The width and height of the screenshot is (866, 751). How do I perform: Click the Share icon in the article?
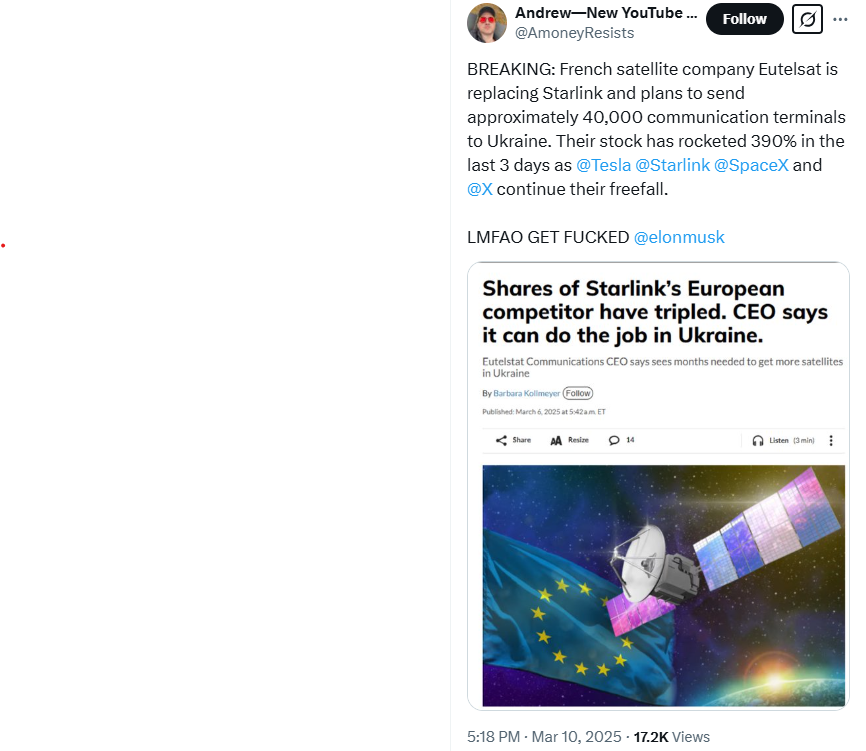[502, 440]
